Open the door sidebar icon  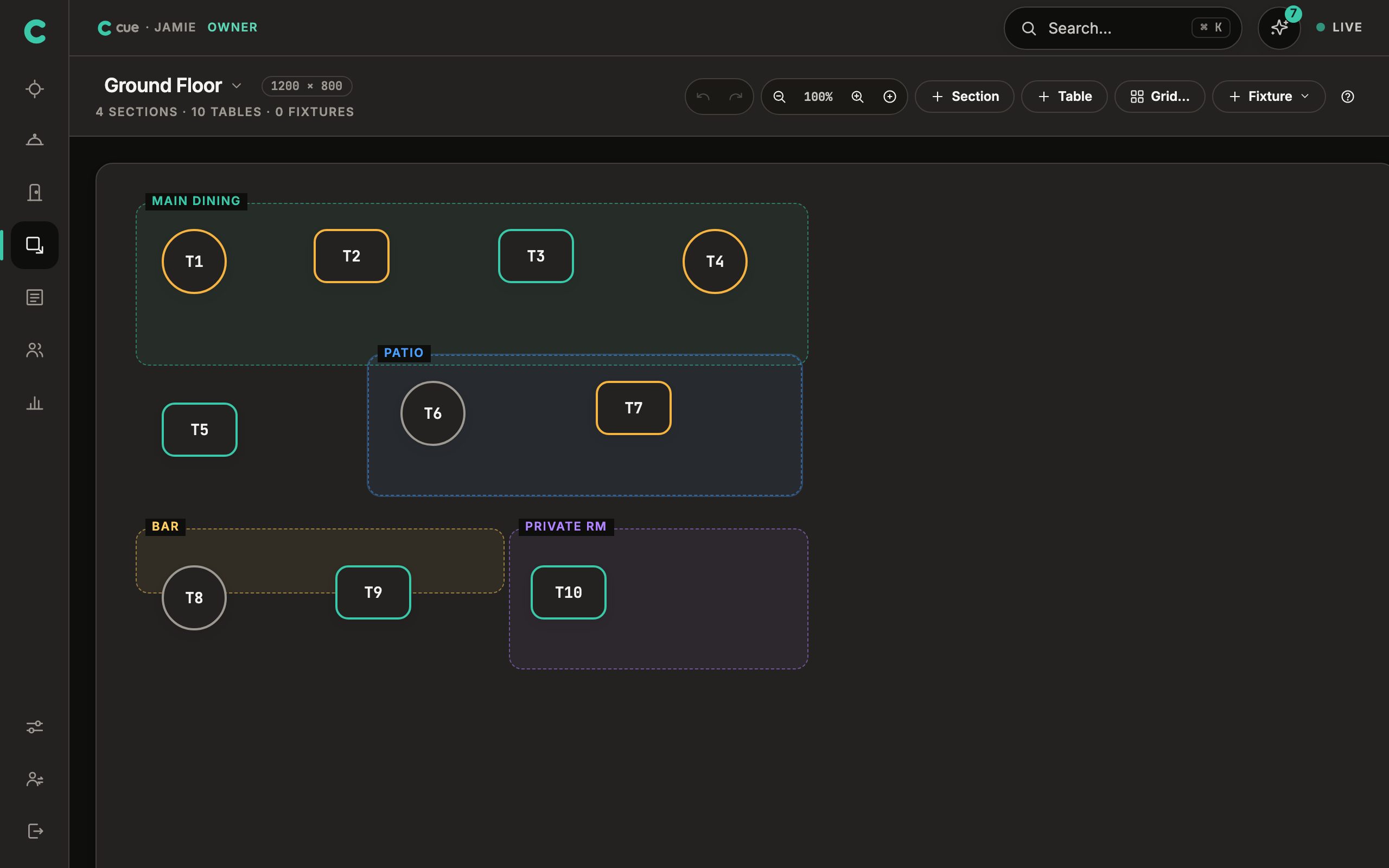click(35, 192)
